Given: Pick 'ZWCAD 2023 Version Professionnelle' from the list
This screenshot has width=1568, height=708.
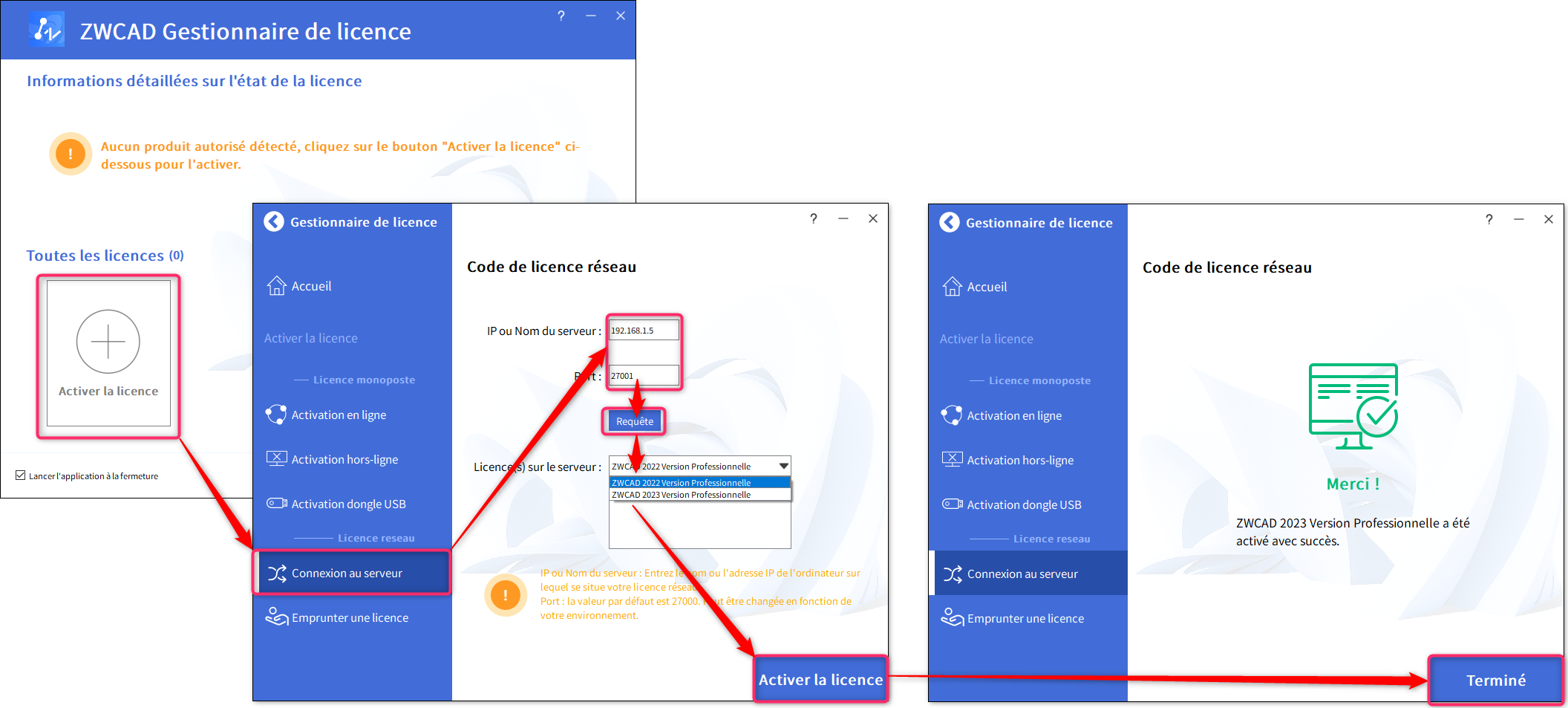Looking at the screenshot, I should click(x=681, y=495).
